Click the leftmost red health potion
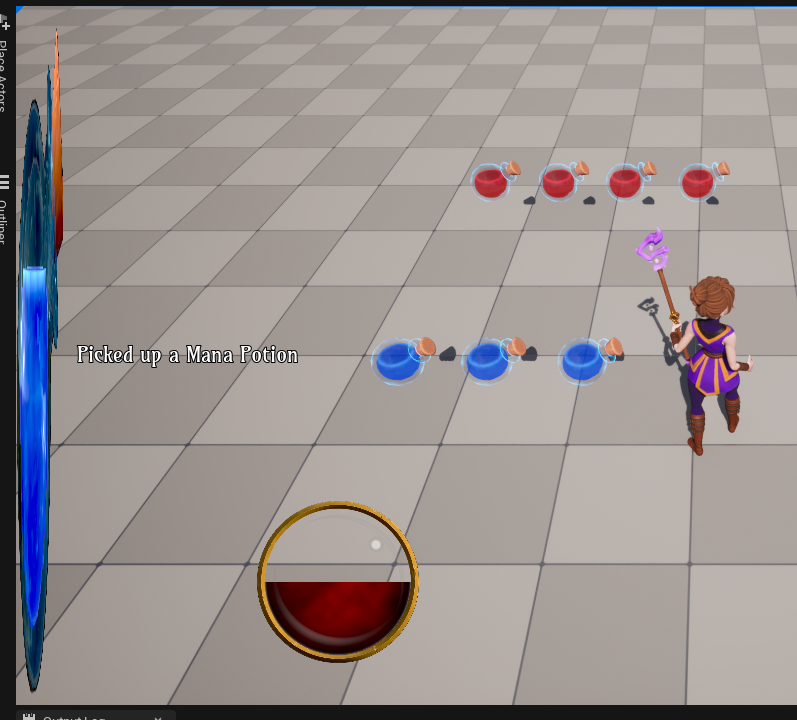This screenshot has height=720, width=797. [496, 180]
